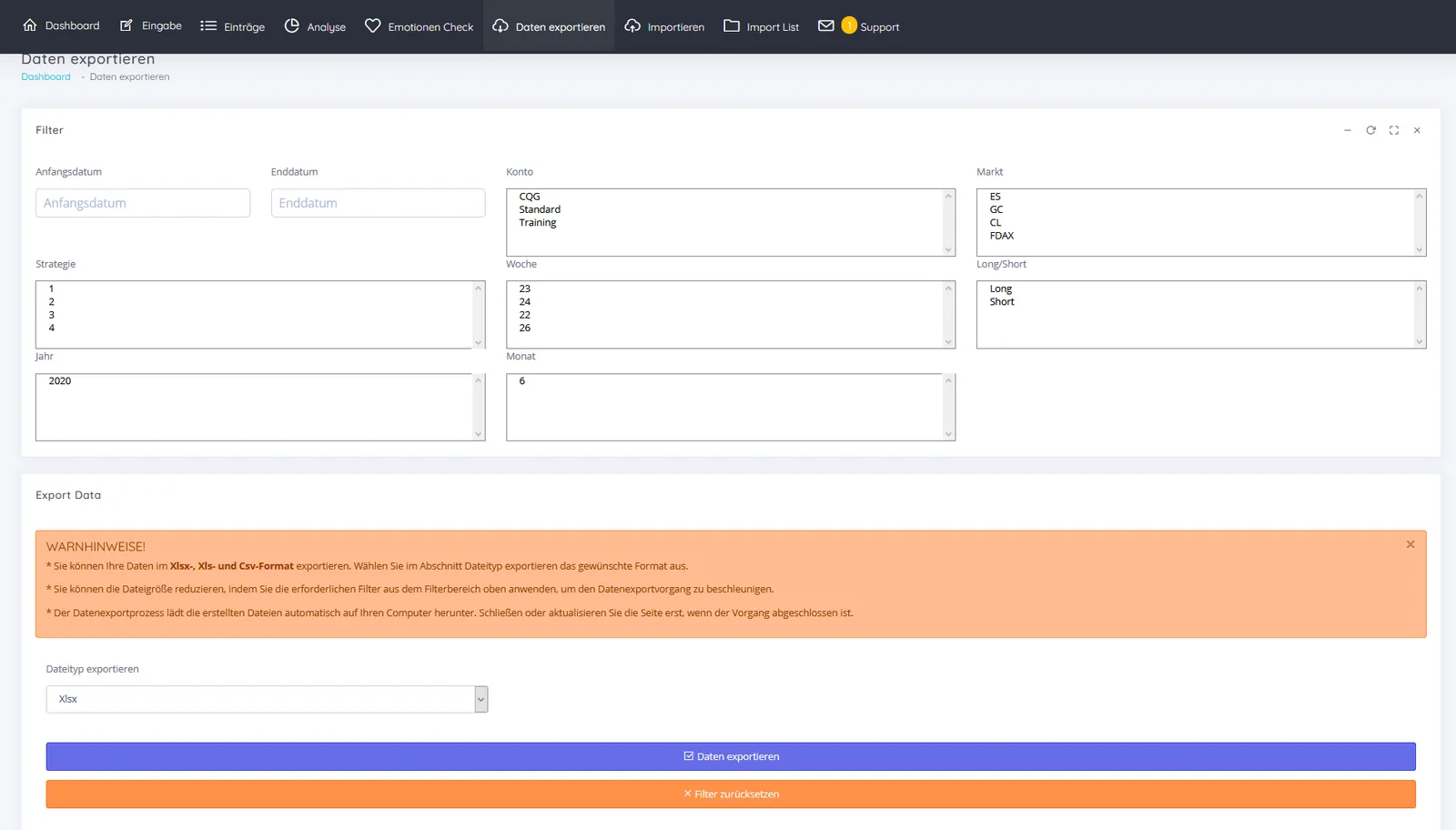Click the Daten exportieren button
Screen dimensions: 1456x830
731,756
